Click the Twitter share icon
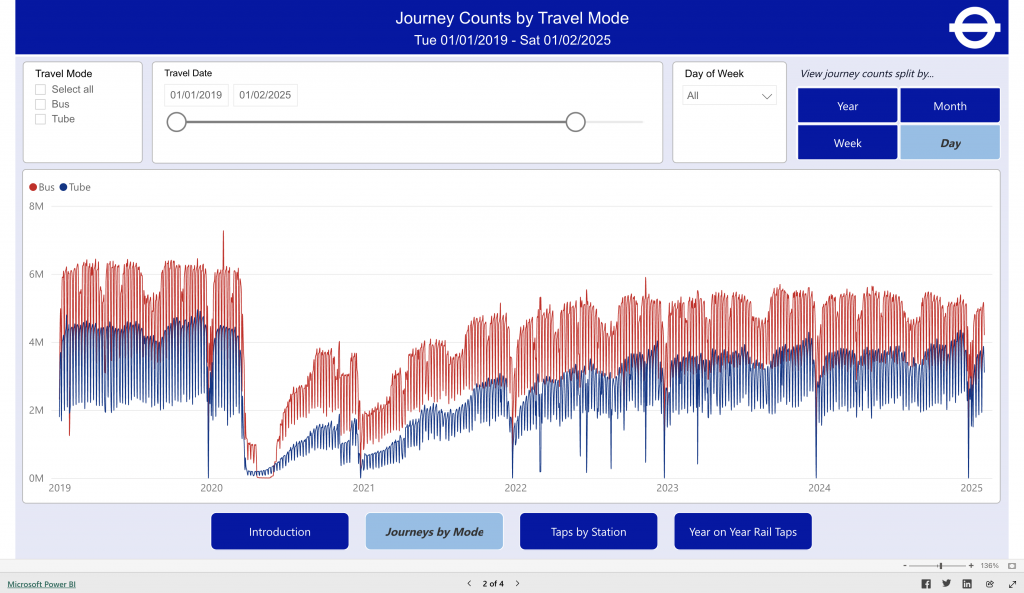The width and height of the screenshot is (1024, 593). pos(946,583)
